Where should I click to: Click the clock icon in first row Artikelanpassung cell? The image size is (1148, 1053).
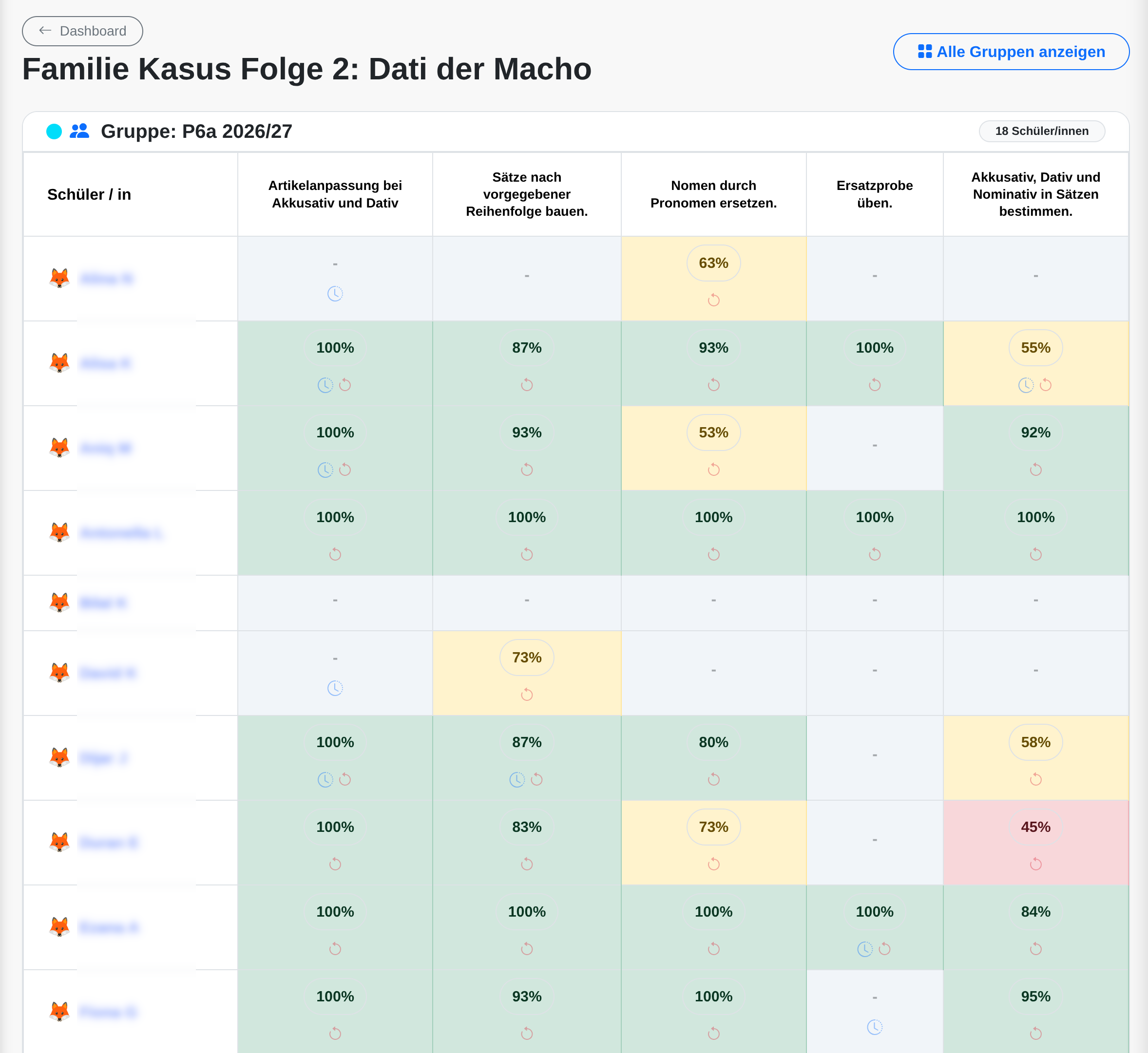tap(335, 294)
